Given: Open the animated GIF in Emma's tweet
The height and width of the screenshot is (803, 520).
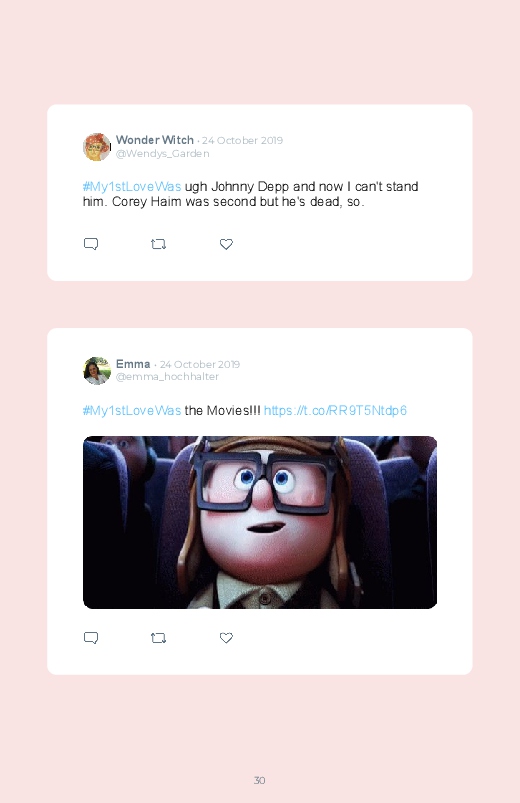Looking at the screenshot, I should point(260,522).
